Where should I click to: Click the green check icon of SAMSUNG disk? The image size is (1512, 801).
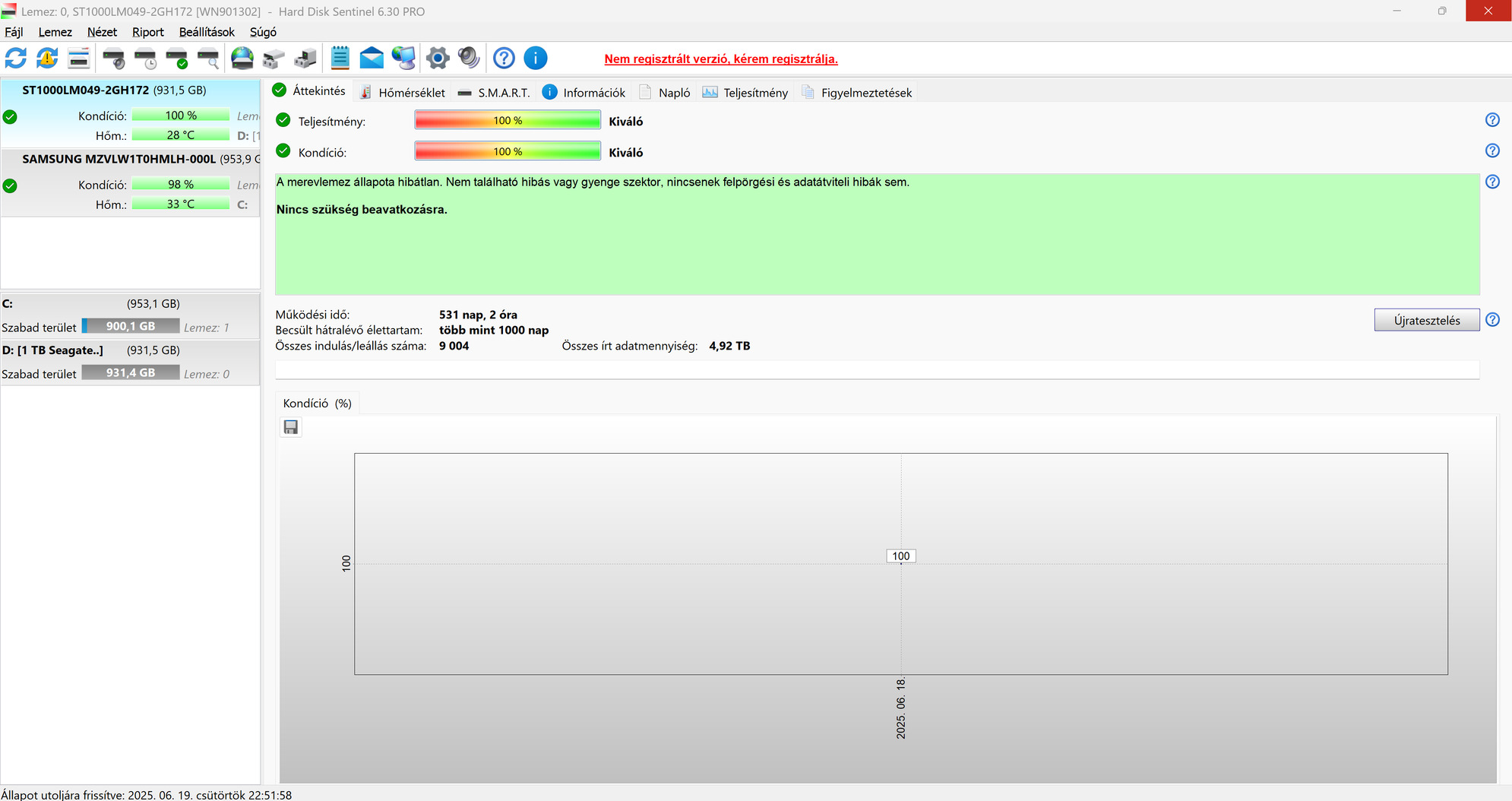pos(10,185)
